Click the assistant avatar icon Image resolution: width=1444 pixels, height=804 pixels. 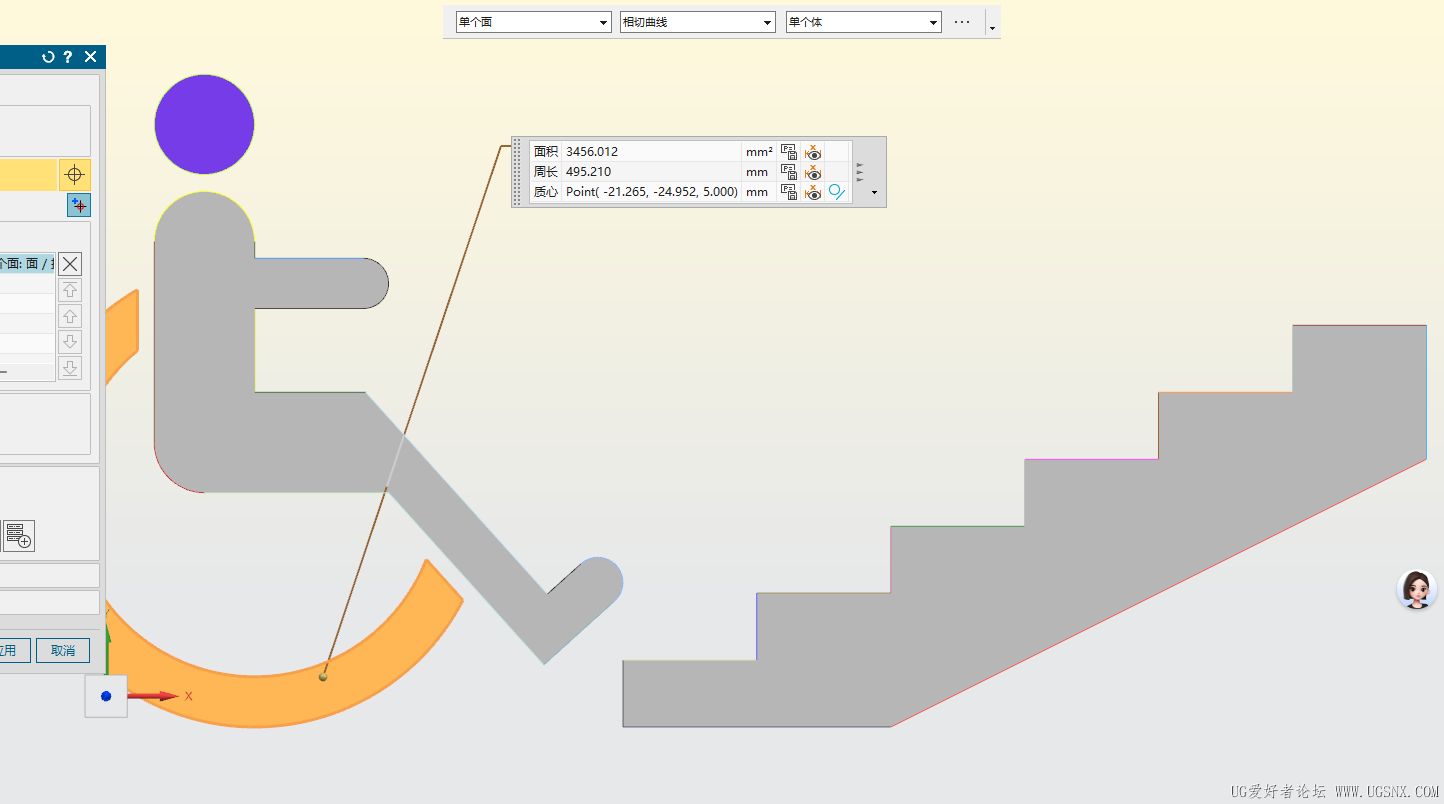coord(1416,589)
